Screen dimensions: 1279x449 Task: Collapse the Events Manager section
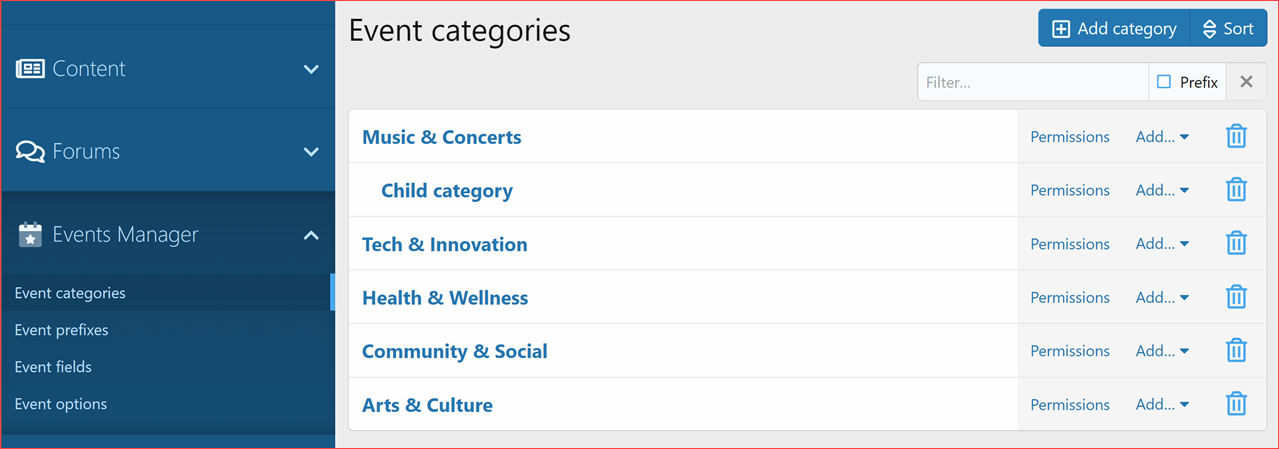pos(311,235)
